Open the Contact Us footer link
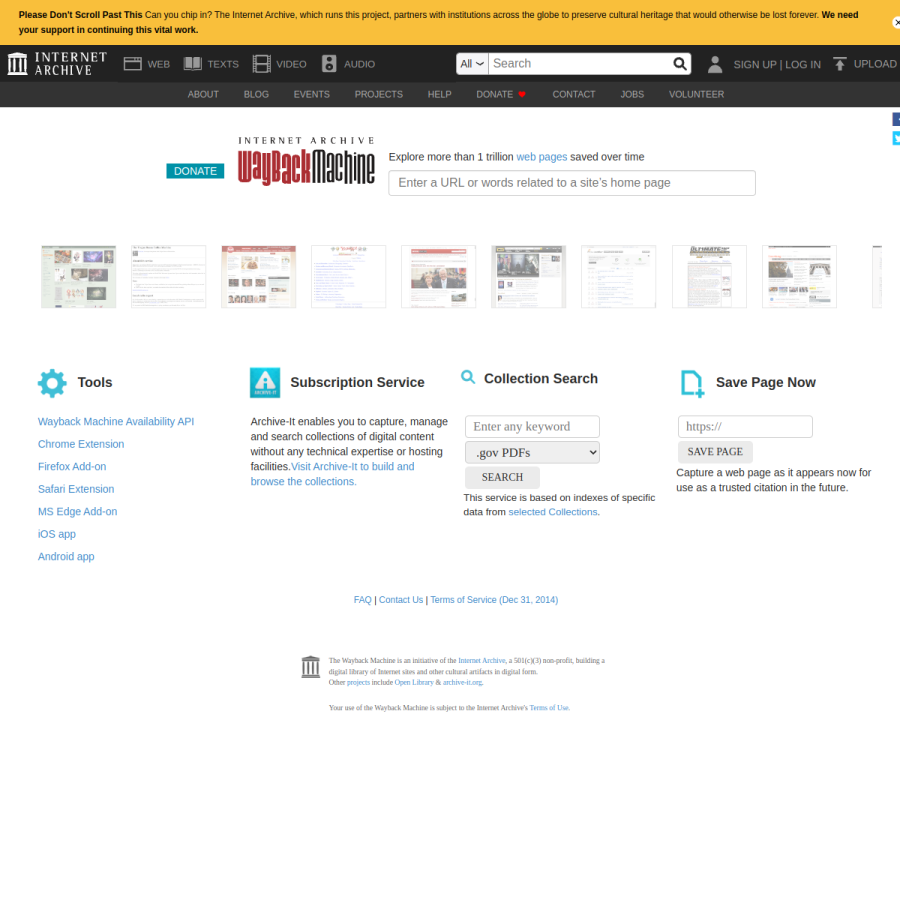900x900 pixels. point(401,600)
